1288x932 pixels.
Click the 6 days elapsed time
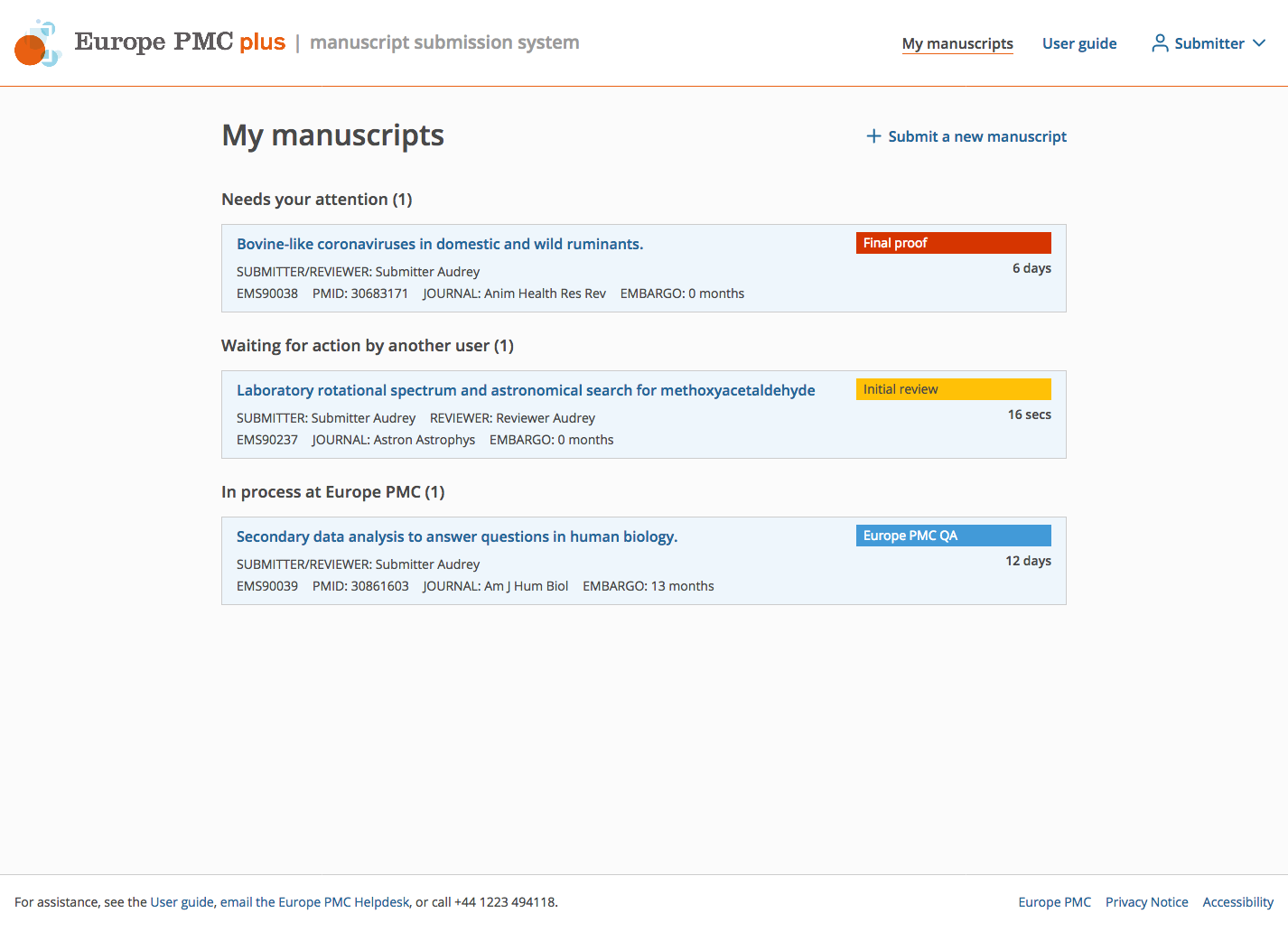pyautogui.click(x=1031, y=268)
